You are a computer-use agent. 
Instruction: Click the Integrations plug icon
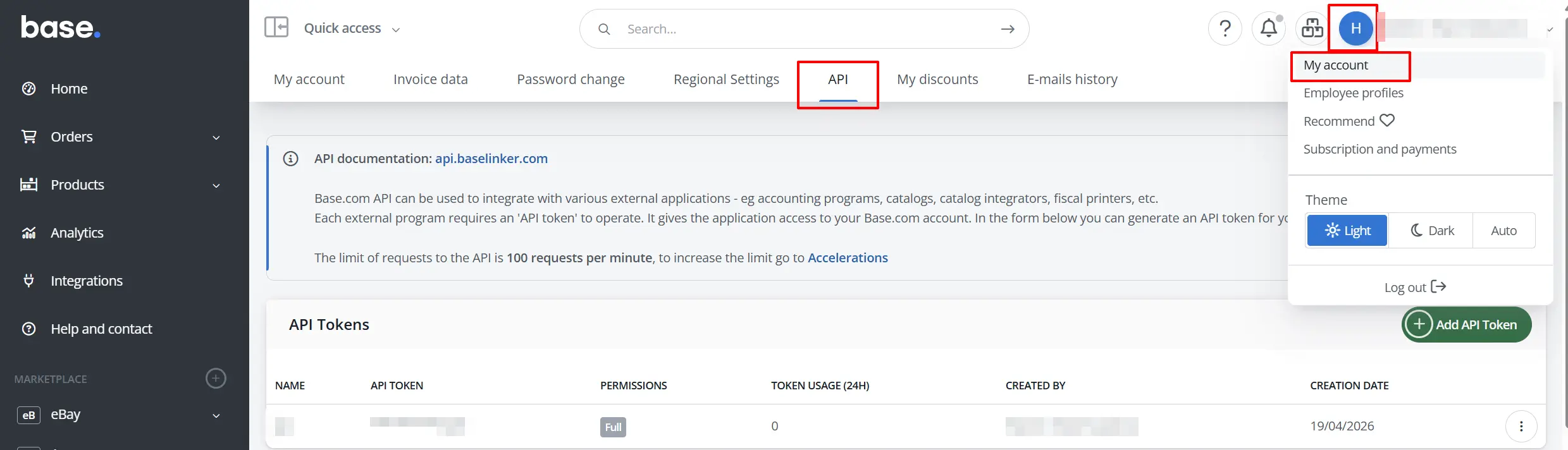pos(28,281)
